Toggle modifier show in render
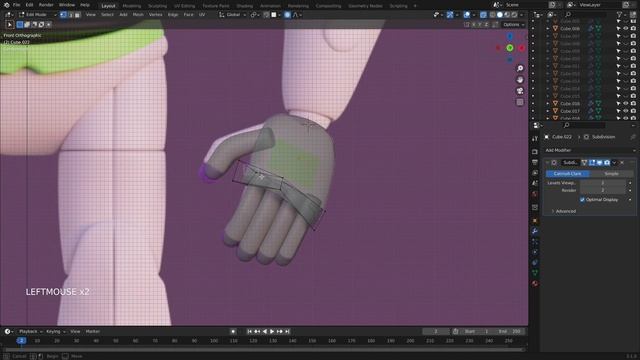The height and width of the screenshot is (360, 640). coord(607,162)
